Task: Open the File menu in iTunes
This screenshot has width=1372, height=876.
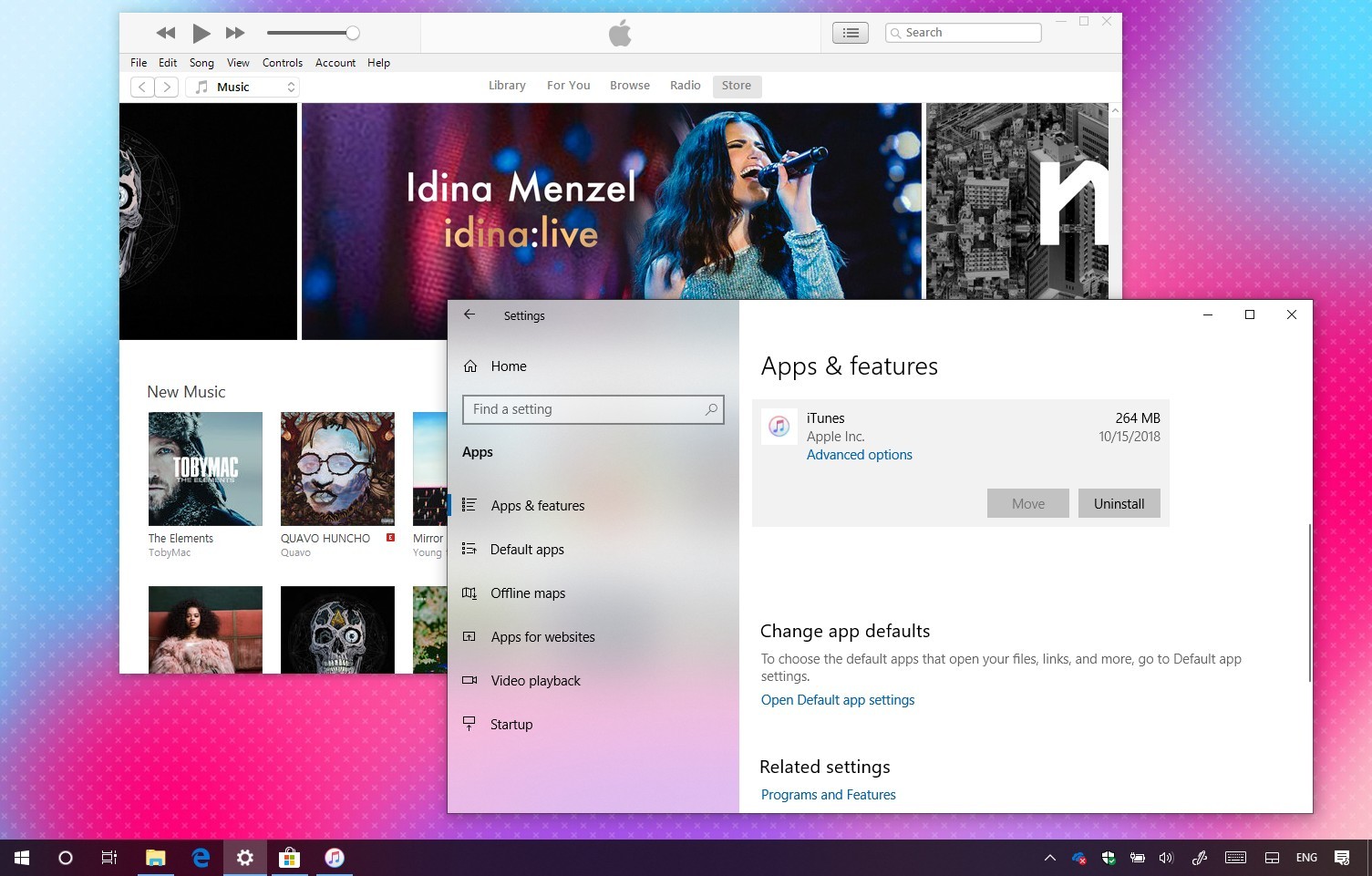Action: coord(139,63)
